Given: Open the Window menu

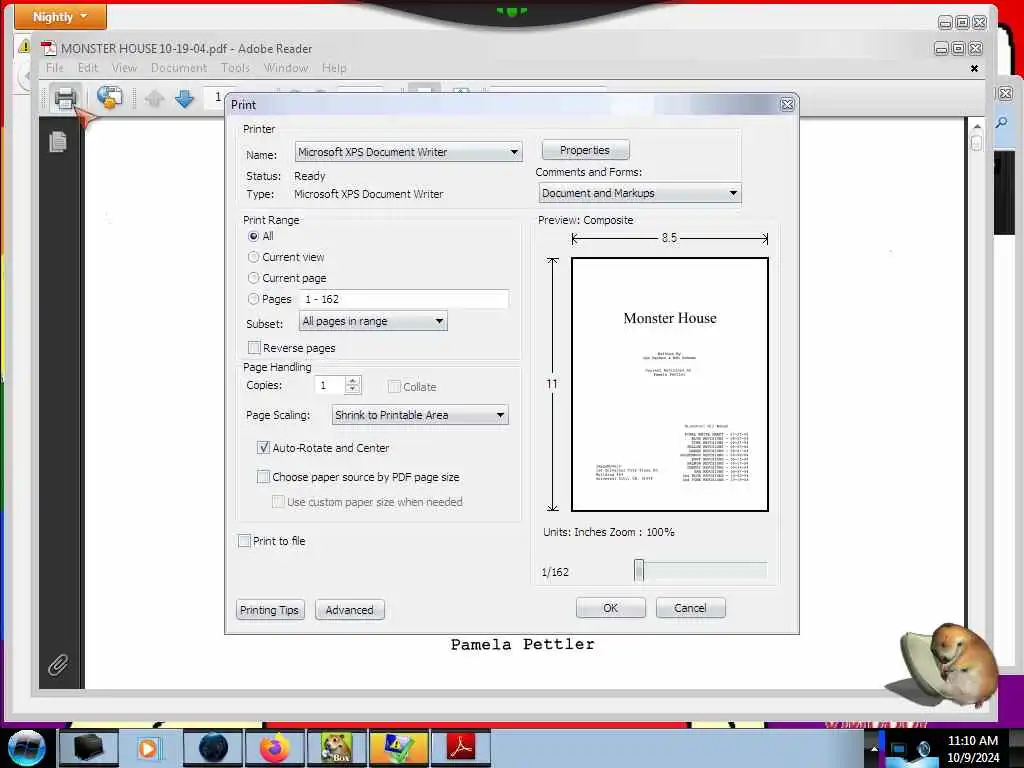Looking at the screenshot, I should click(x=286, y=68).
